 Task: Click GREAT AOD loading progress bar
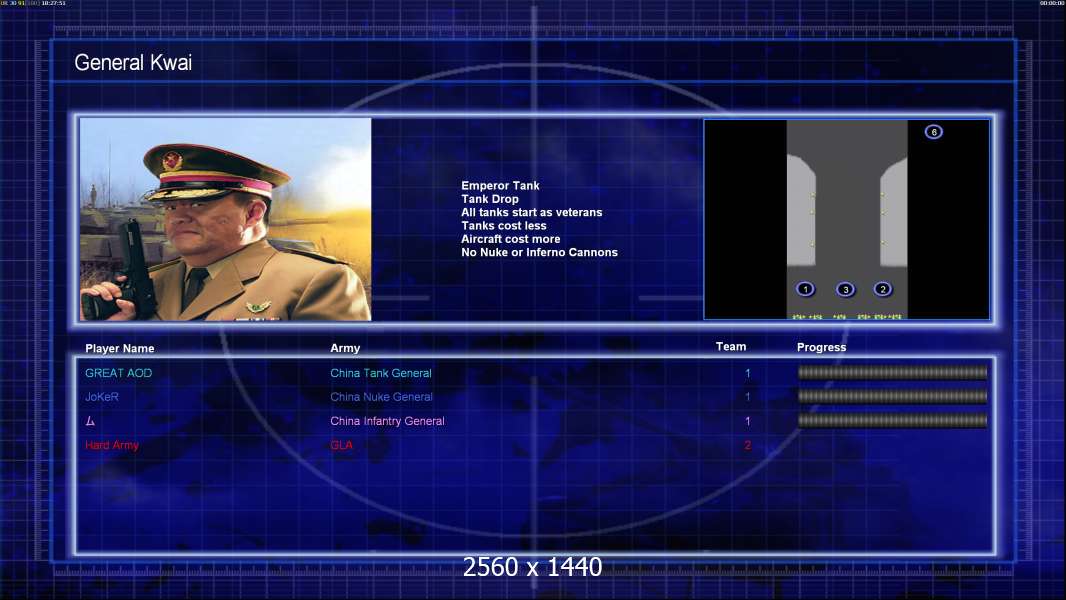[893, 372]
